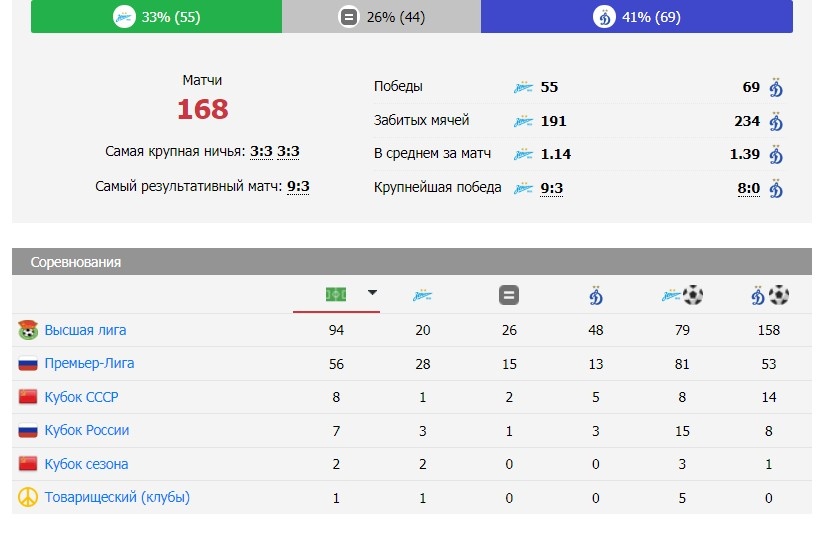
Task: Open the Кубок сезона competition link
Action: (x=86, y=464)
